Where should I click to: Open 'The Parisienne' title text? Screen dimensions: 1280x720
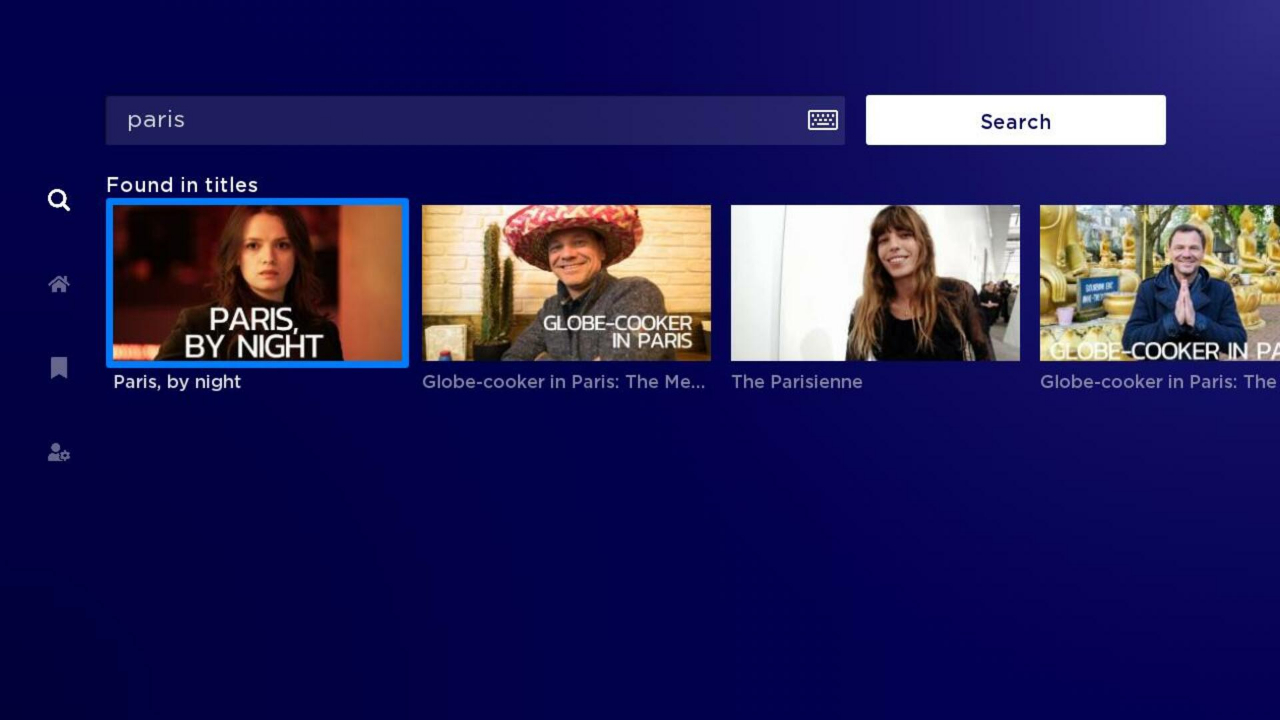[796, 382]
